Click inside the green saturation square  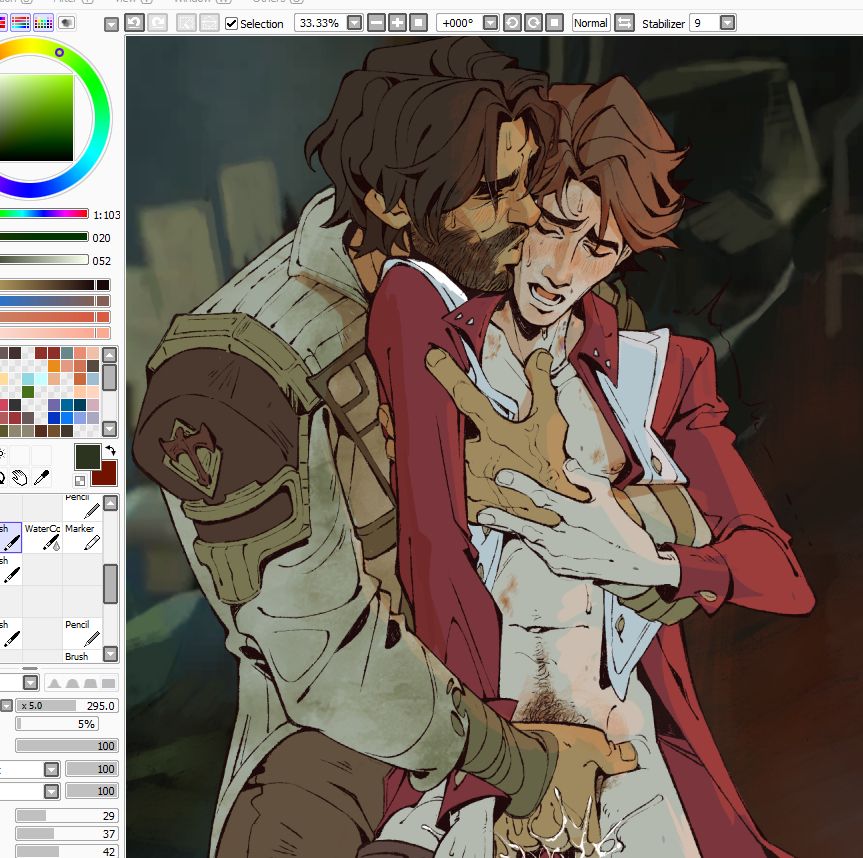coord(36,117)
